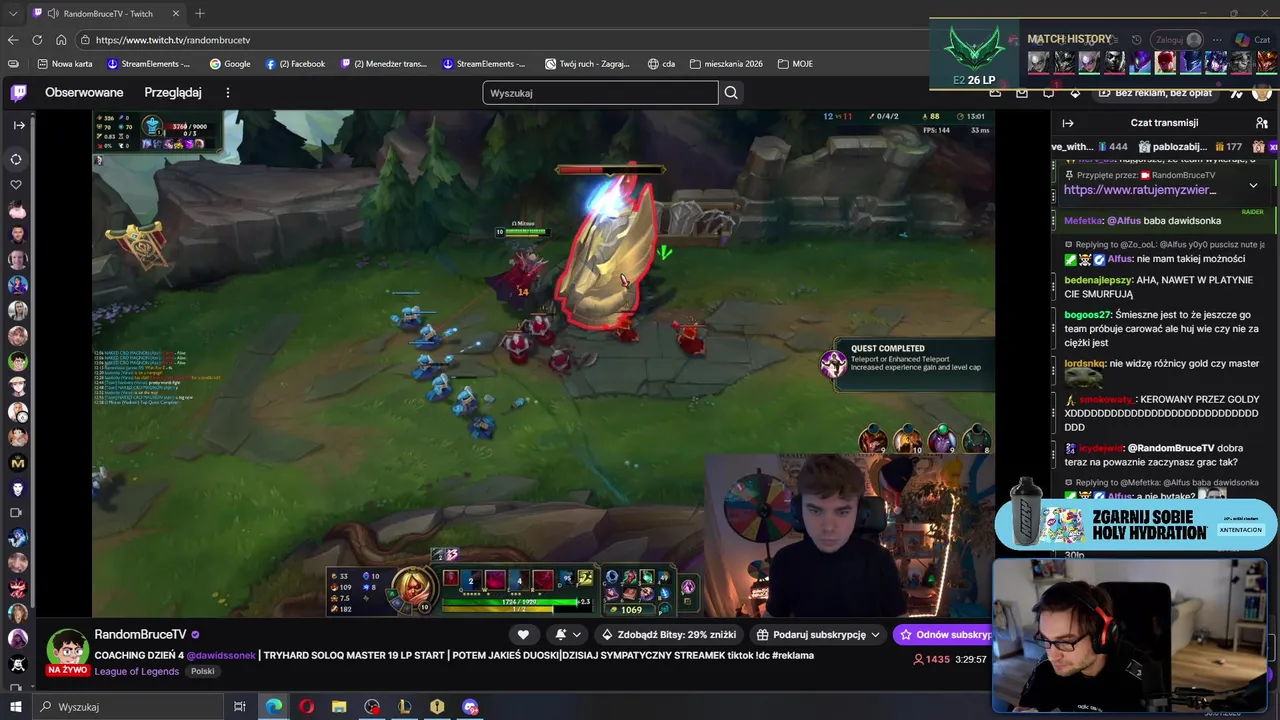Open notification bell dropdown
The width and height of the screenshot is (1280, 720).
[567, 635]
